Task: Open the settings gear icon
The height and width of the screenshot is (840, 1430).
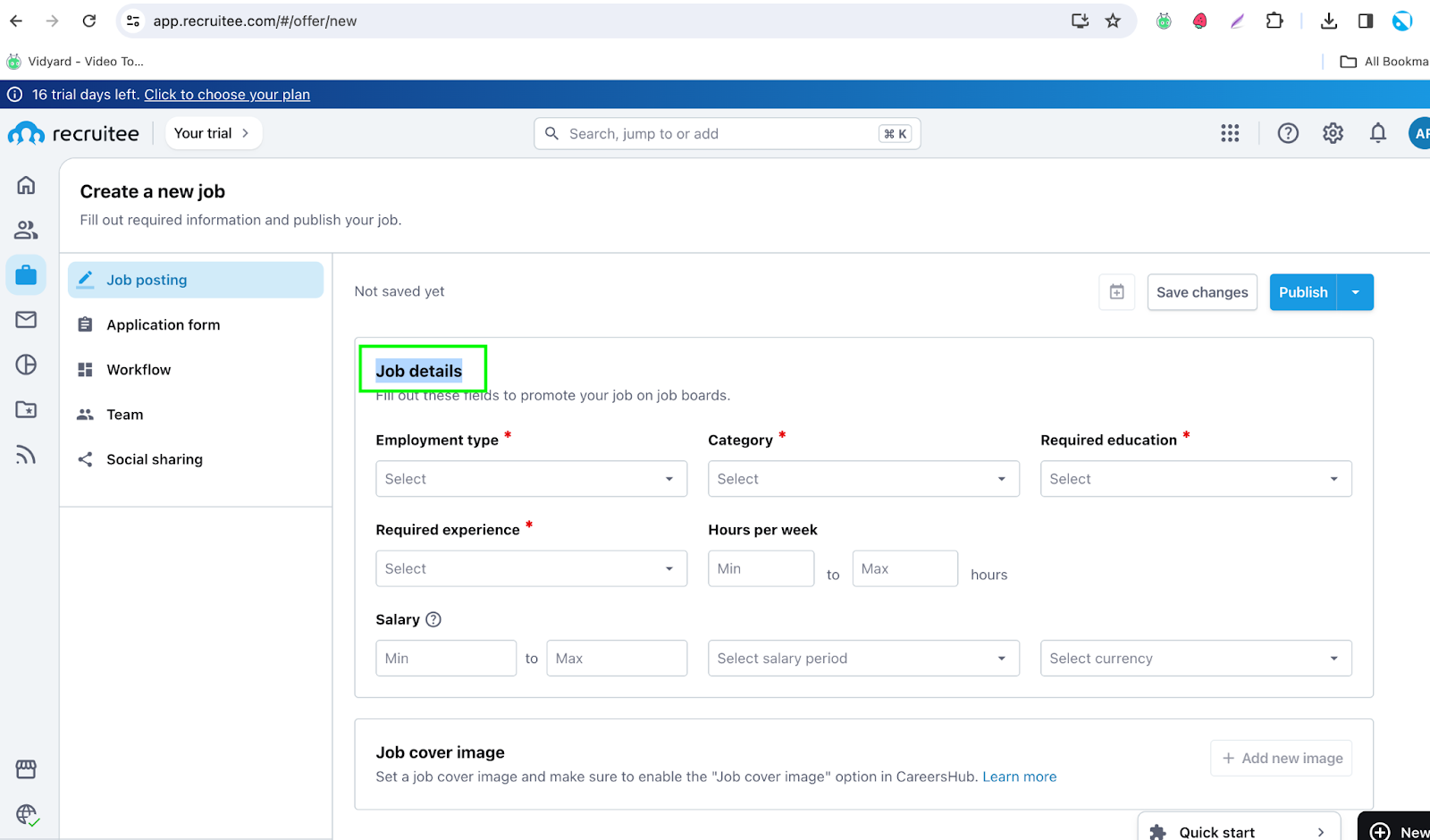Action: click(x=1333, y=133)
